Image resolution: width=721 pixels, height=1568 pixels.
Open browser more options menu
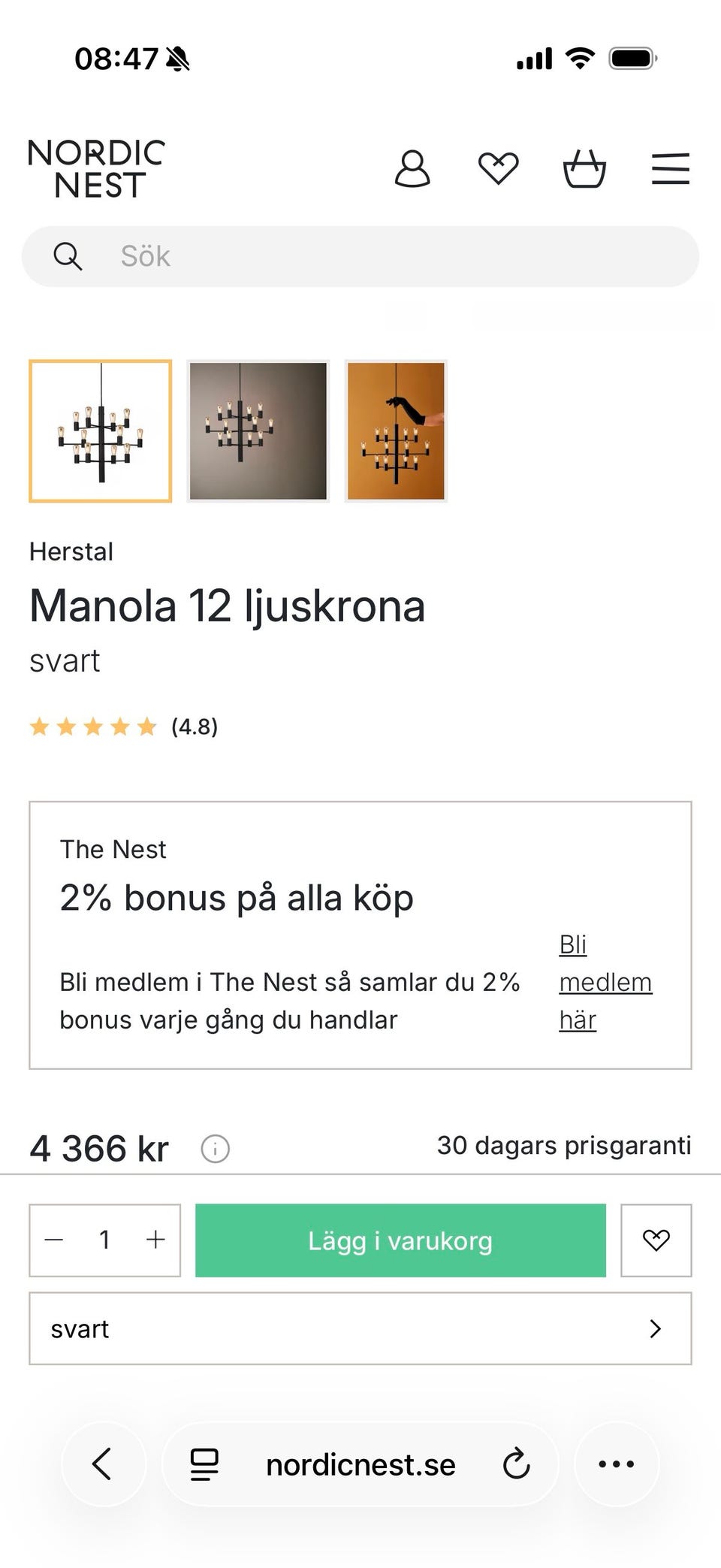tap(617, 1464)
